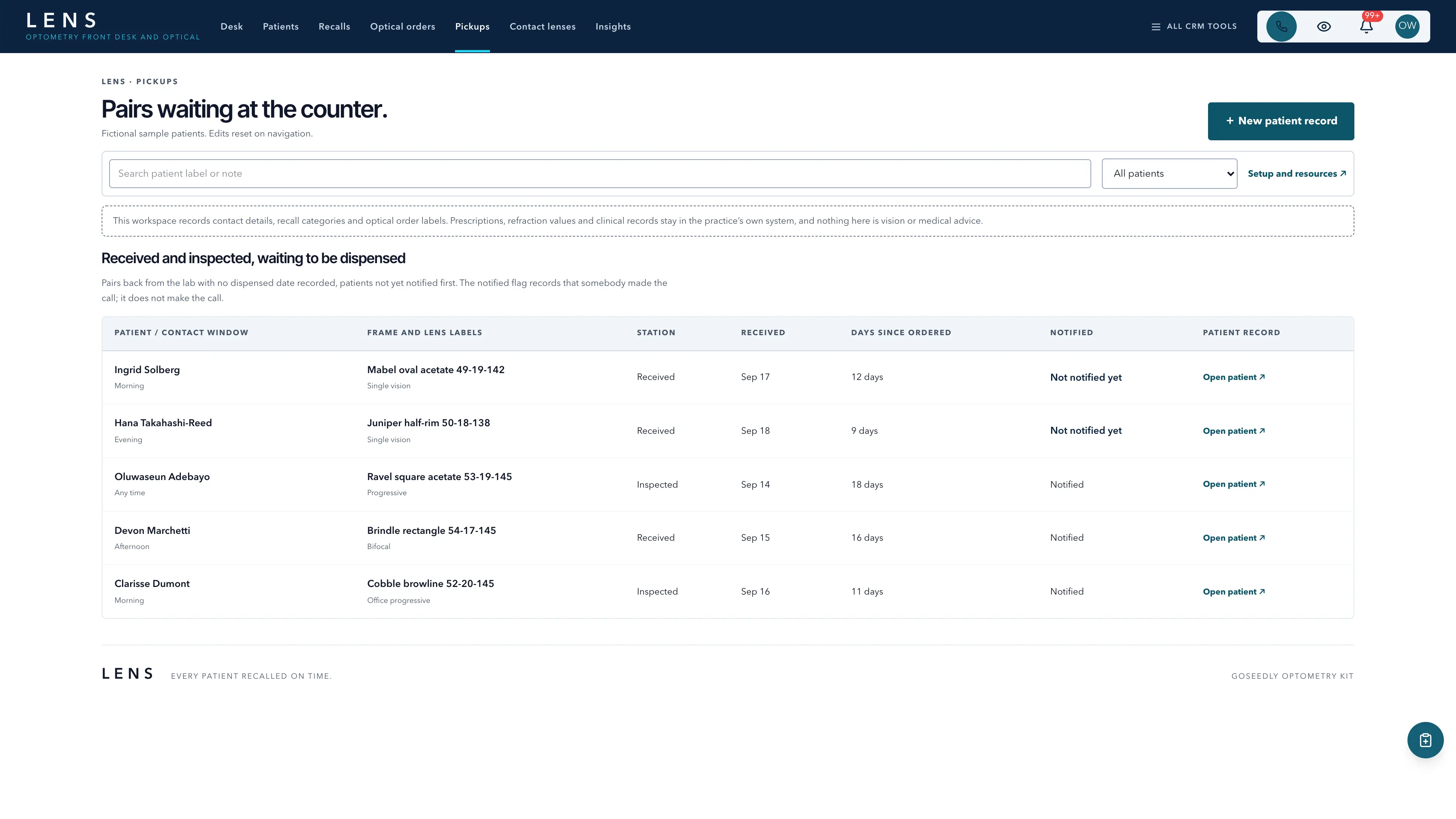Focus the search patient label field
1456x819 pixels.
pos(600,174)
